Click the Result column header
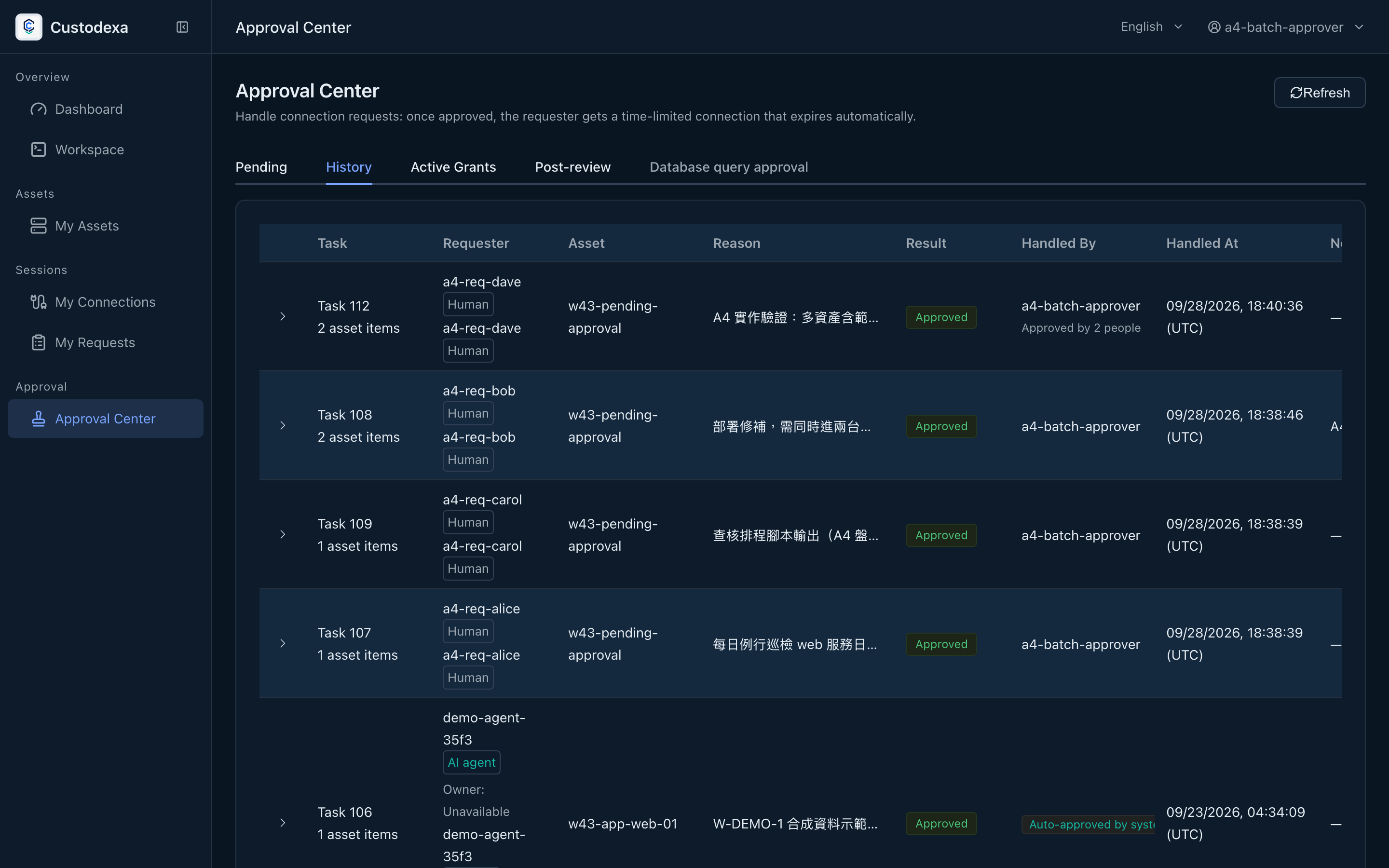Image resolution: width=1389 pixels, height=868 pixels. [925, 244]
